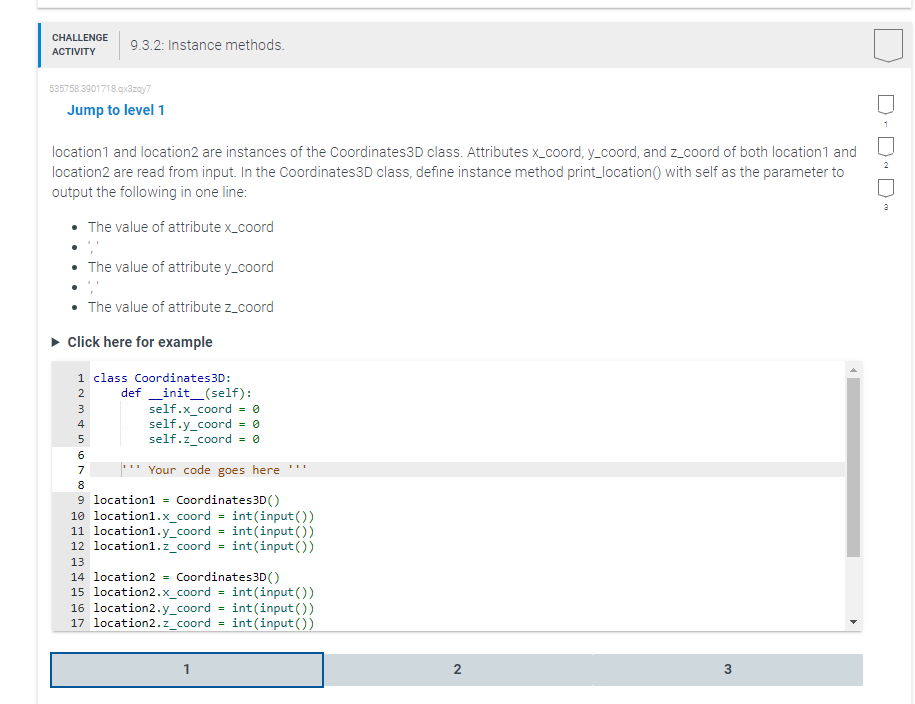Click bullet 'The value of attribute x_coord'
915x704 pixels.
[x=180, y=227]
